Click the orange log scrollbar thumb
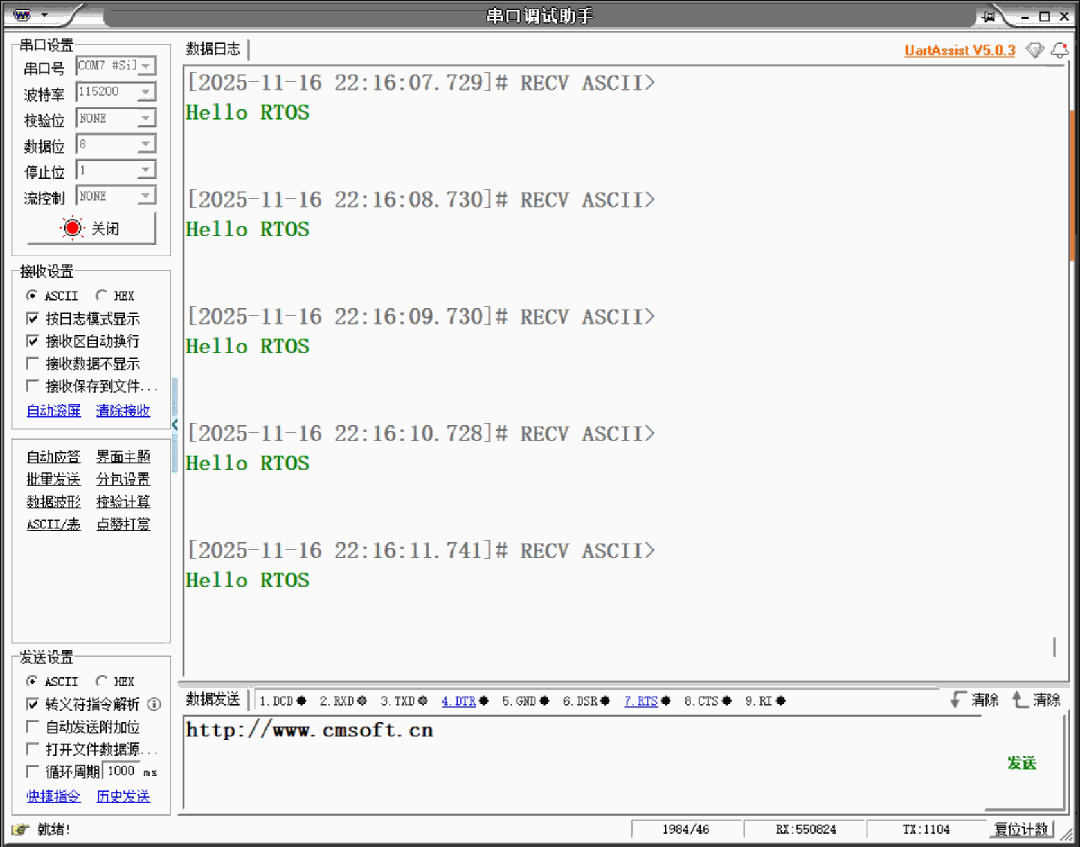The height and width of the screenshot is (847, 1080). [1072, 186]
